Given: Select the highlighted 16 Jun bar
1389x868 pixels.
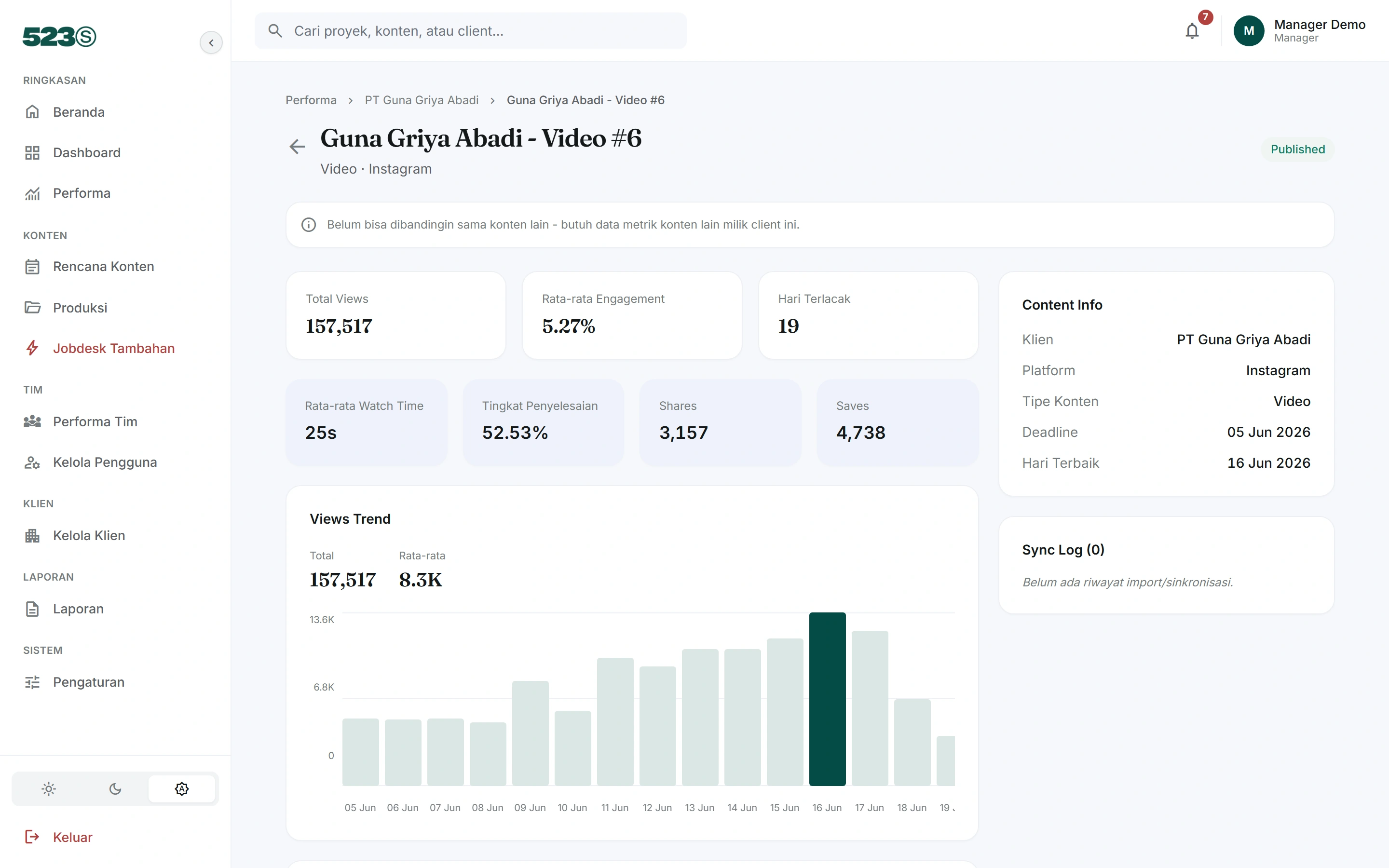Looking at the screenshot, I should 827,699.
